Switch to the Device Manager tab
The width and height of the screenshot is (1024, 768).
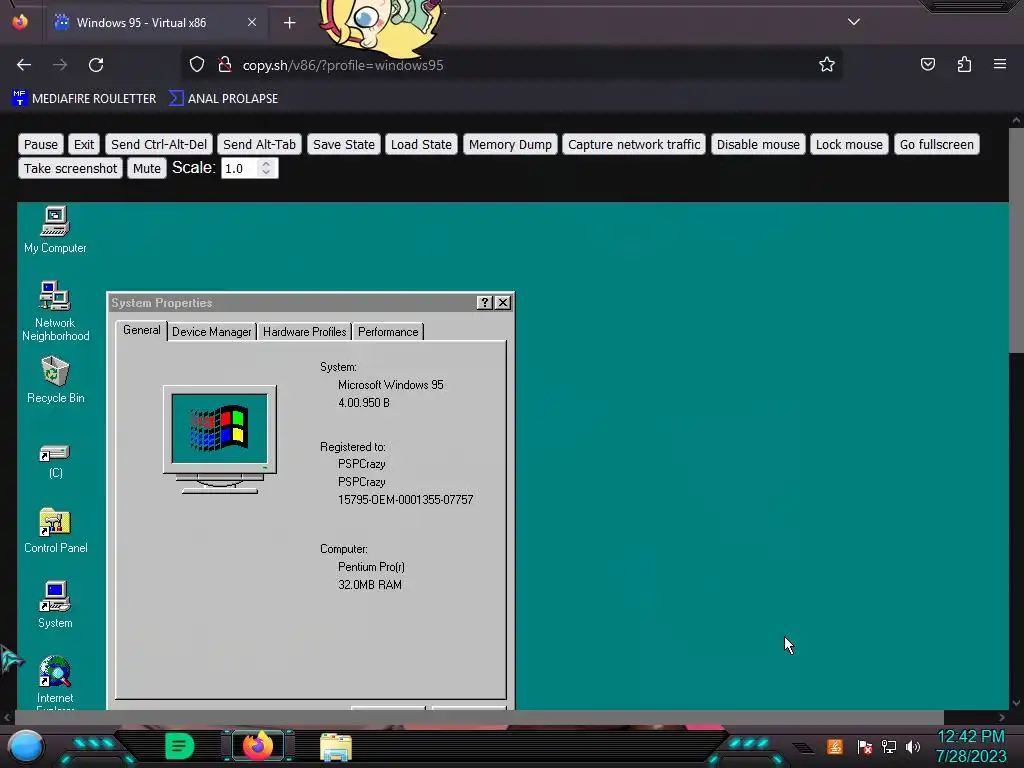click(212, 332)
